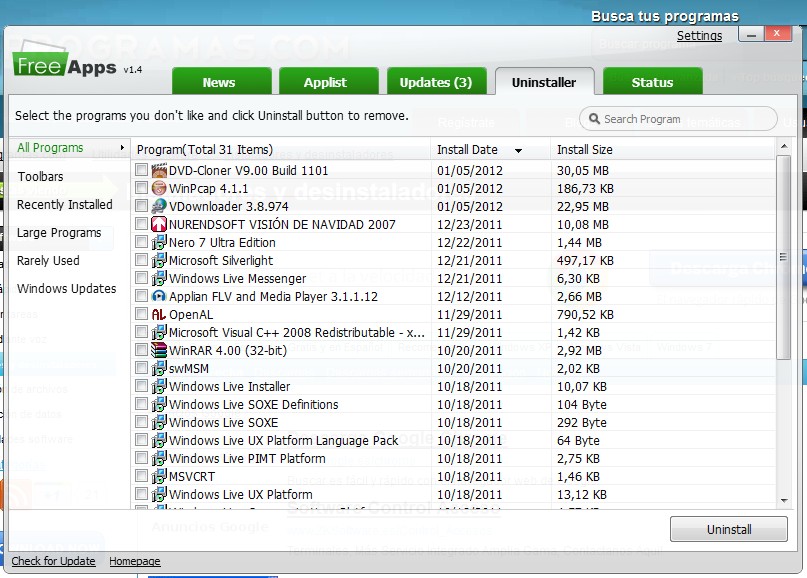Click the Nero 7 Ultra Edition icon

[x=159, y=242]
